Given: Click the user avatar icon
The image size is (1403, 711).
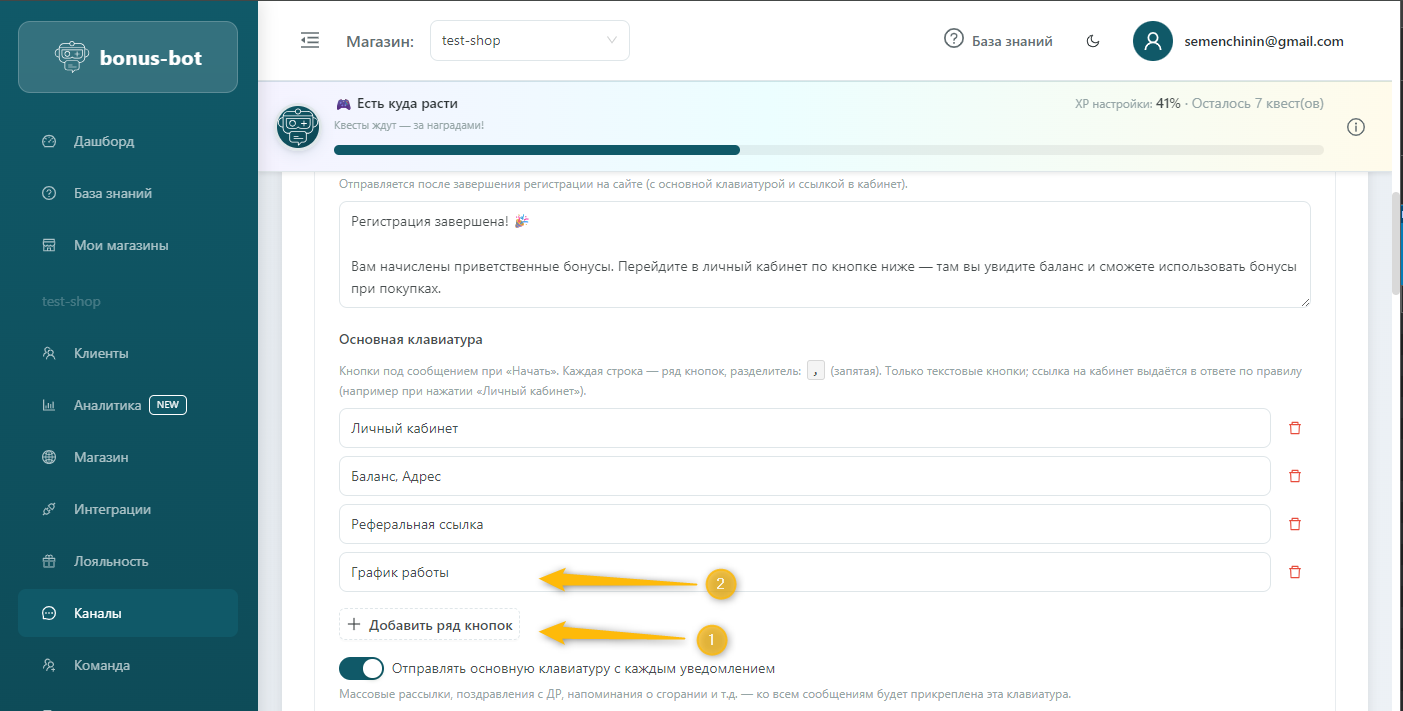Looking at the screenshot, I should (x=1153, y=41).
